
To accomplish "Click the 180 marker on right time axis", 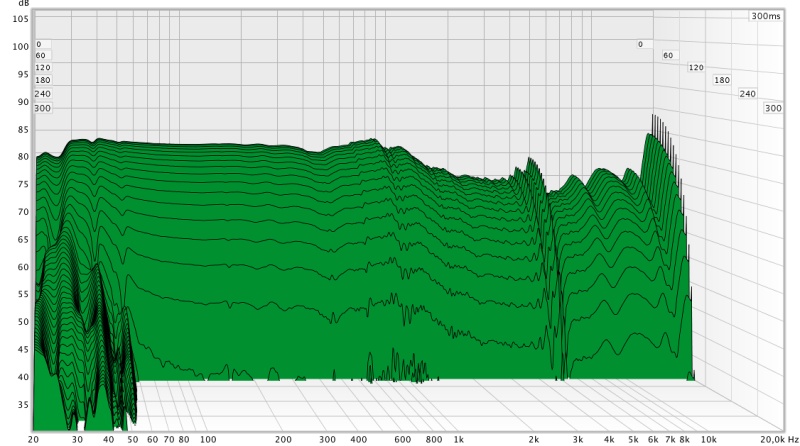I will (x=721, y=80).
